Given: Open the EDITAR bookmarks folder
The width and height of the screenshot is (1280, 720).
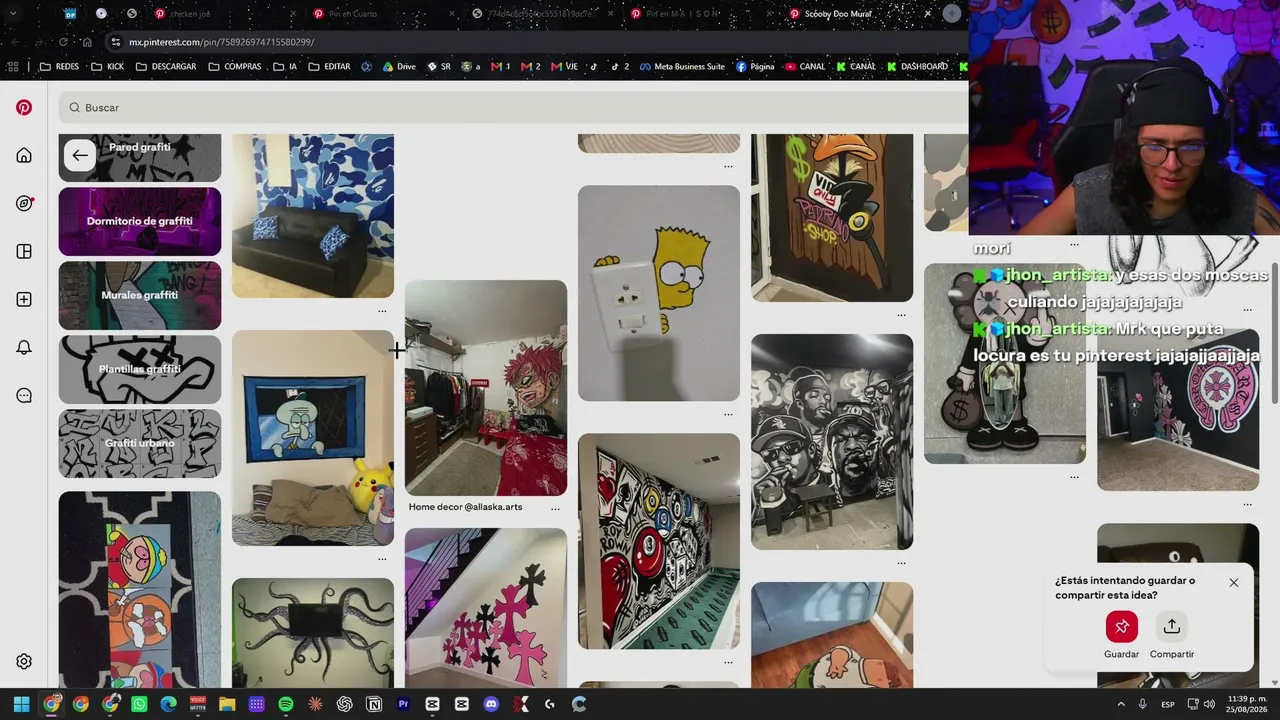Looking at the screenshot, I should [330, 67].
